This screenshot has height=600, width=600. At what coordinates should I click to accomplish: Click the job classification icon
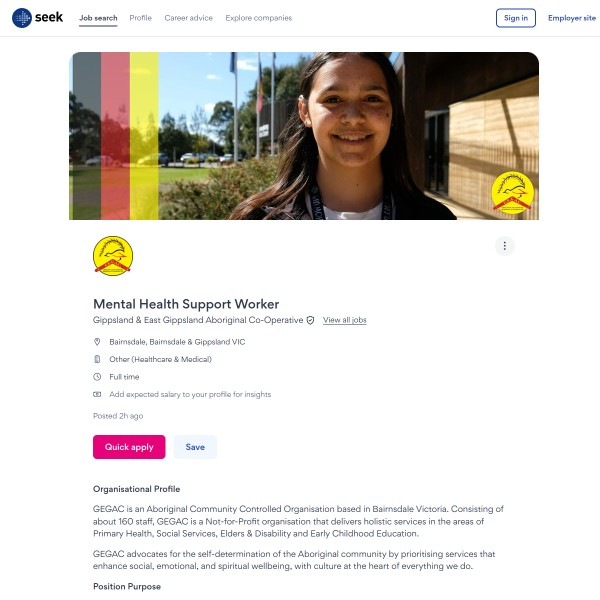coord(97,359)
